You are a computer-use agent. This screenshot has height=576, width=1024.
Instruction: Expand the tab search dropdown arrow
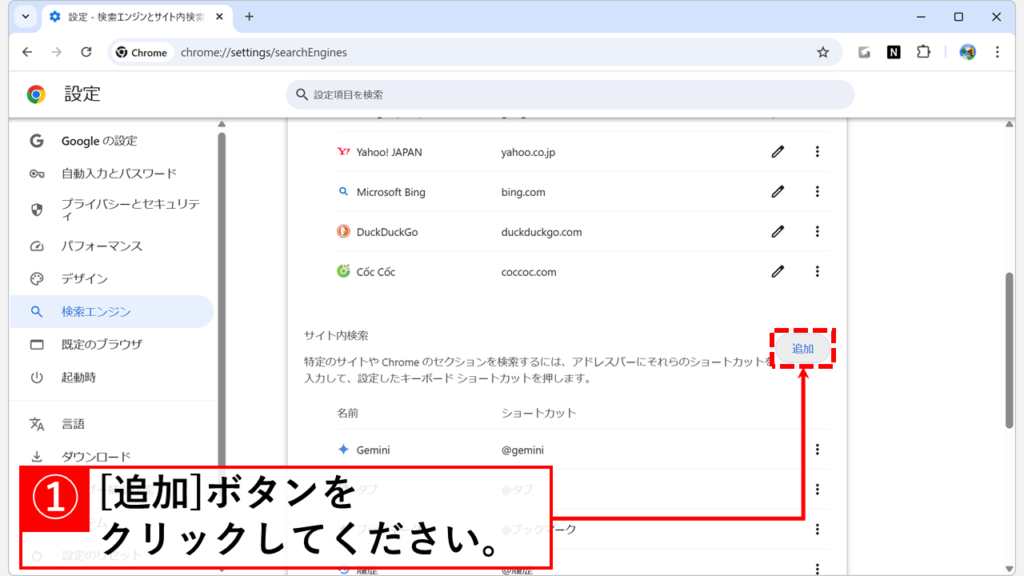point(25,17)
